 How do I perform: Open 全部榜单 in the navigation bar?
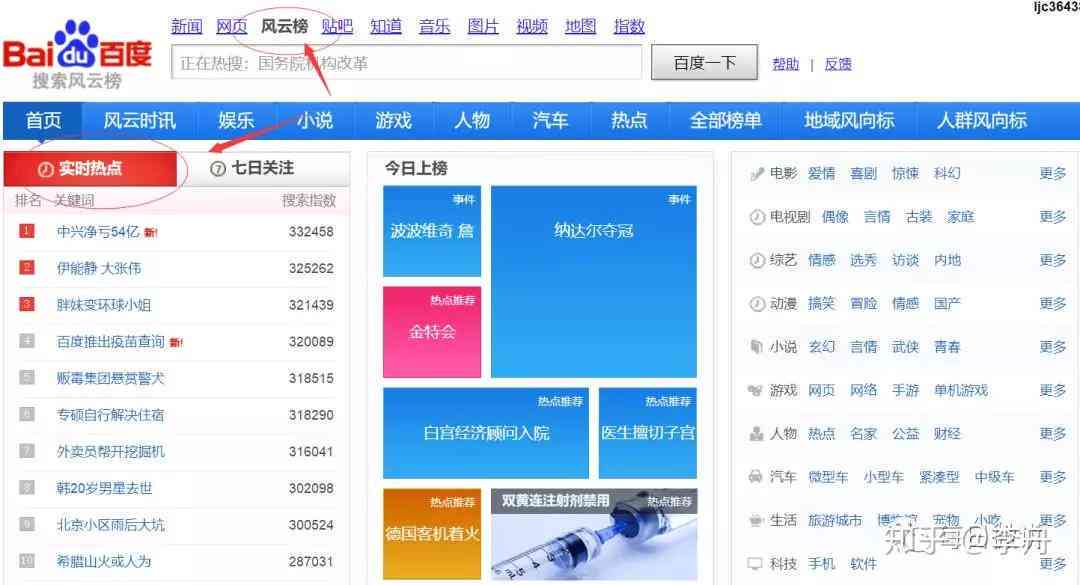[x=726, y=121]
